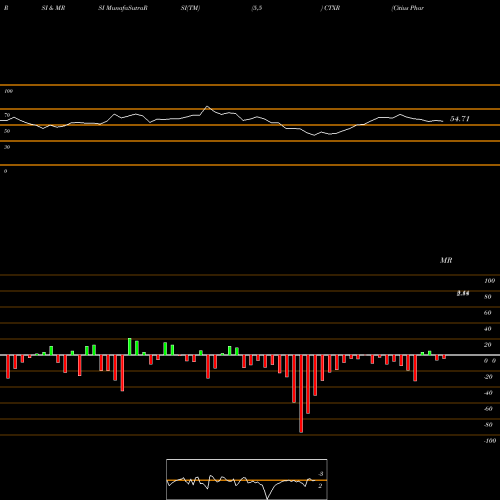Click the "20" axis label in MR panel

point(488,345)
